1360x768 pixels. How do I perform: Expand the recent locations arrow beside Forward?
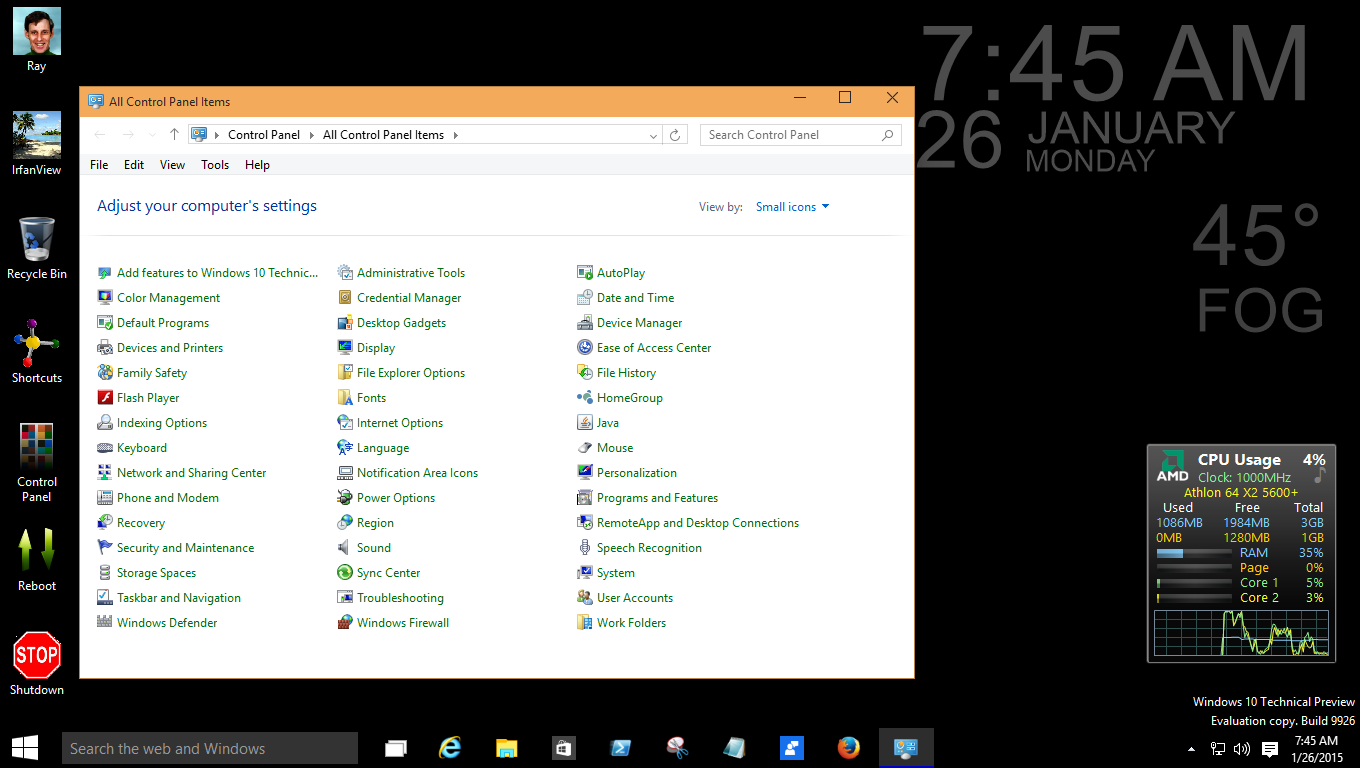152,135
